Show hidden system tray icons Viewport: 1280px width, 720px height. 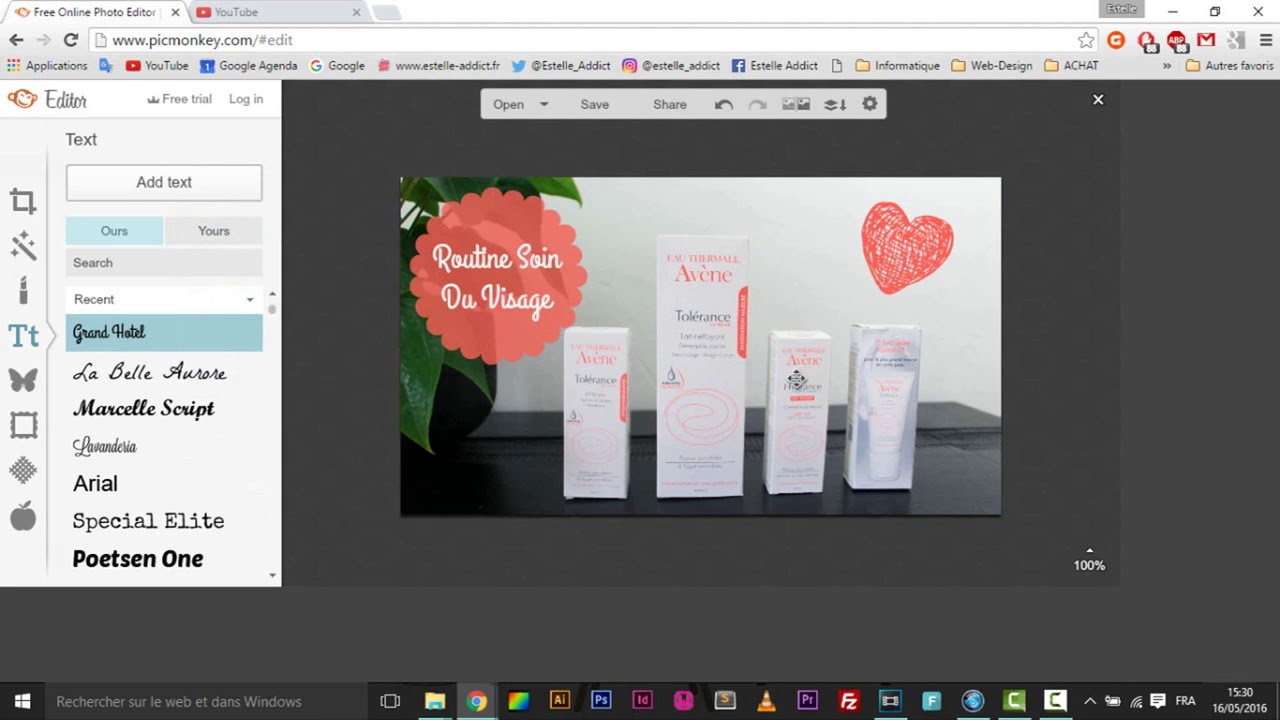pyautogui.click(x=1090, y=701)
